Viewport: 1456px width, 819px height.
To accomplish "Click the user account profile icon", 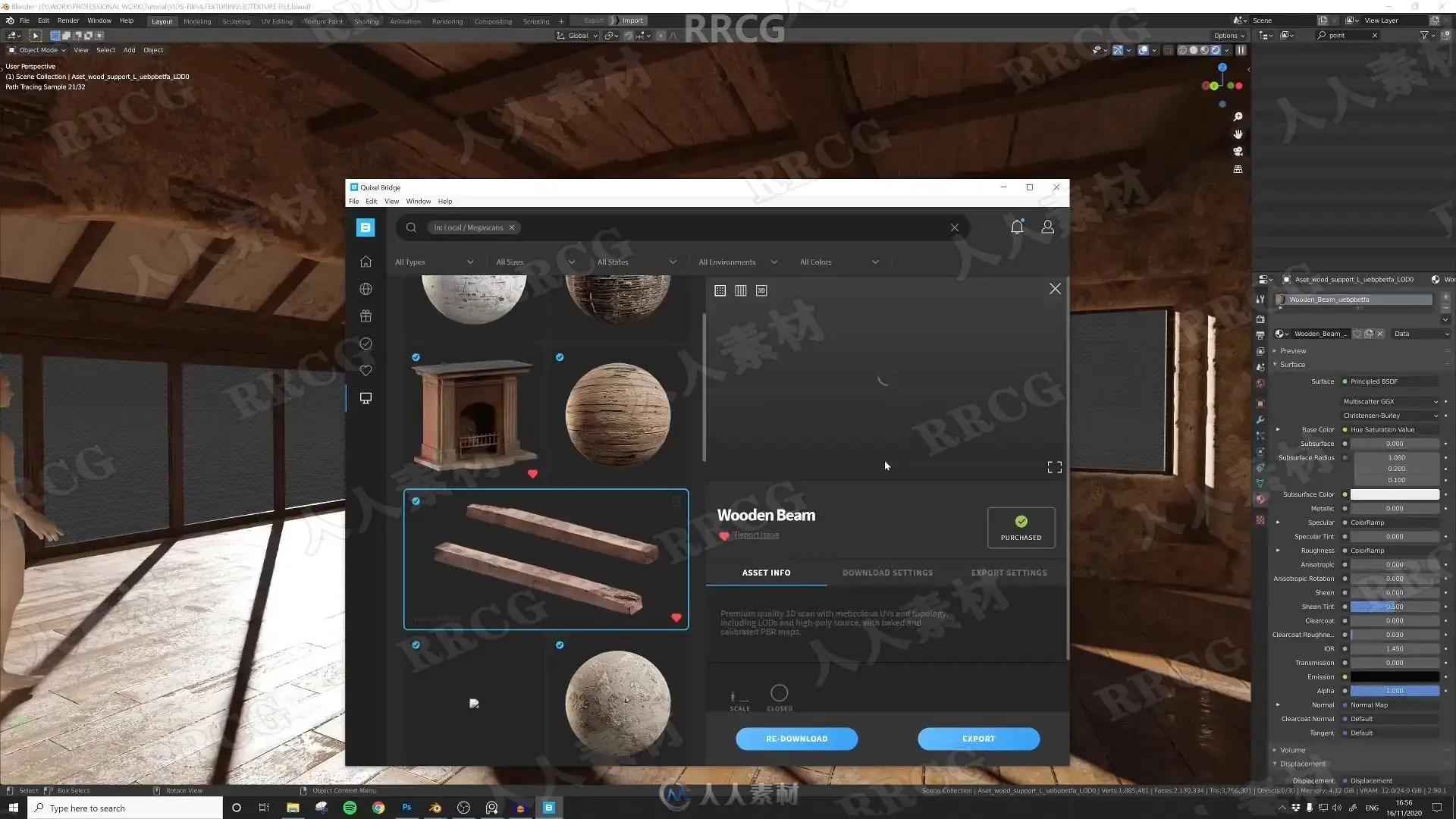I will pos(1047,227).
